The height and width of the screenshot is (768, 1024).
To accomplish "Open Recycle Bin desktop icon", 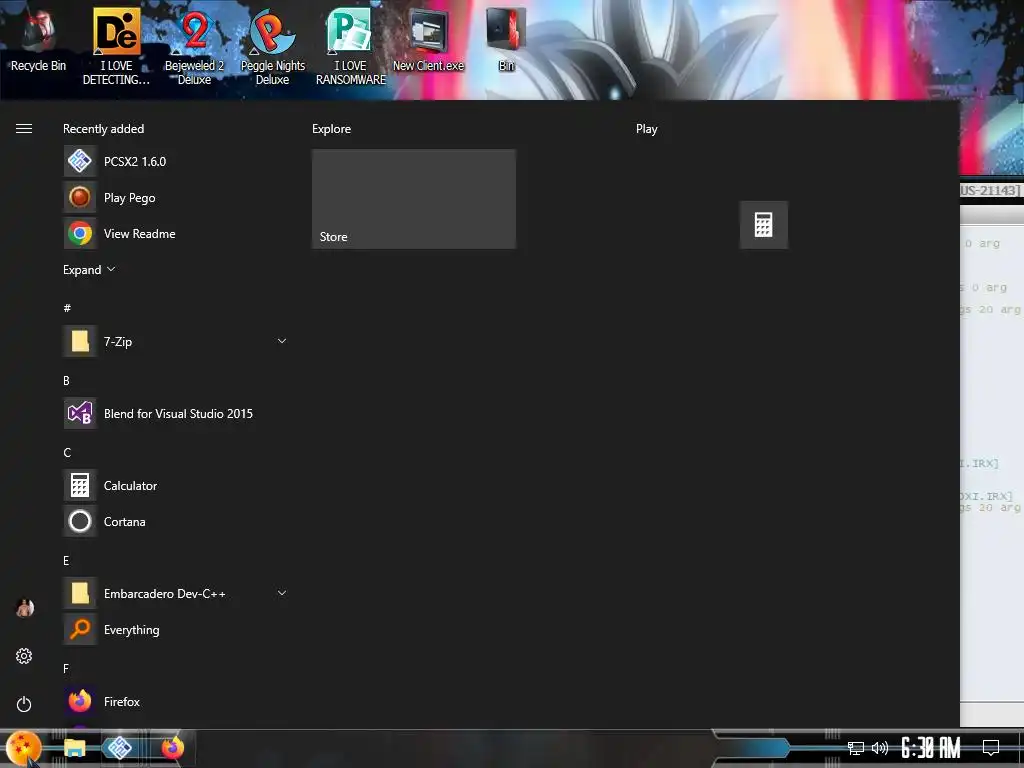I will pos(38,39).
